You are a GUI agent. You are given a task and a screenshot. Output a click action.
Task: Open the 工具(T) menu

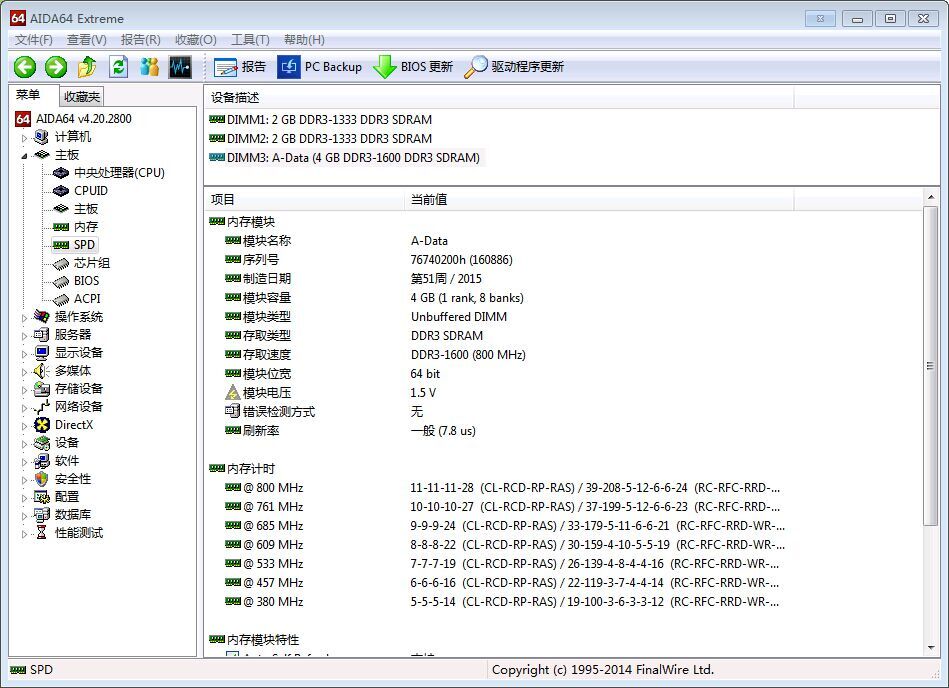[x=251, y=40]
